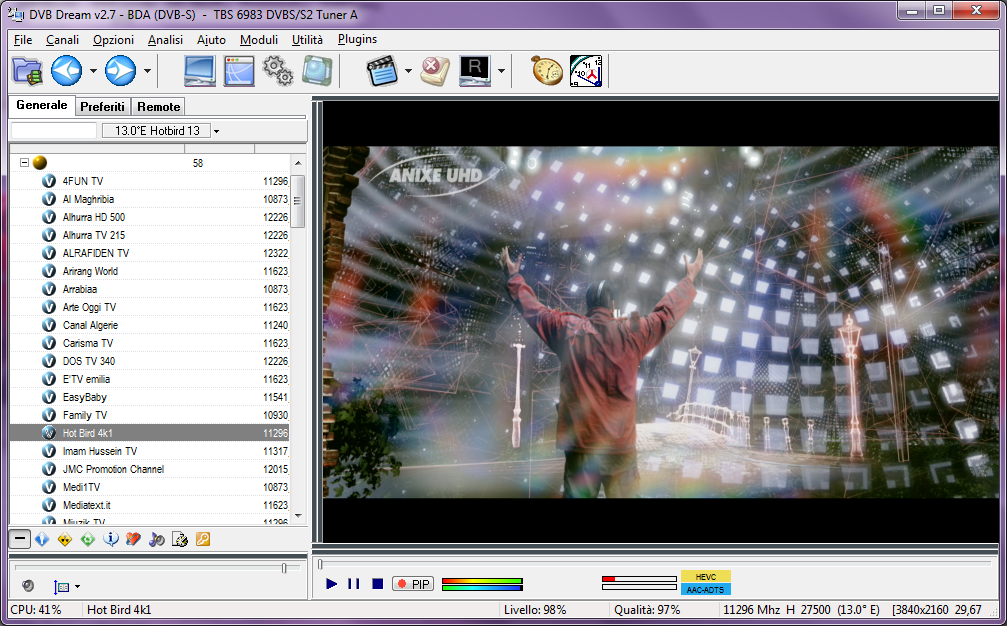Open the Moduli menu
This screenshot has height=626, width=1007.
tap(259, 40)
